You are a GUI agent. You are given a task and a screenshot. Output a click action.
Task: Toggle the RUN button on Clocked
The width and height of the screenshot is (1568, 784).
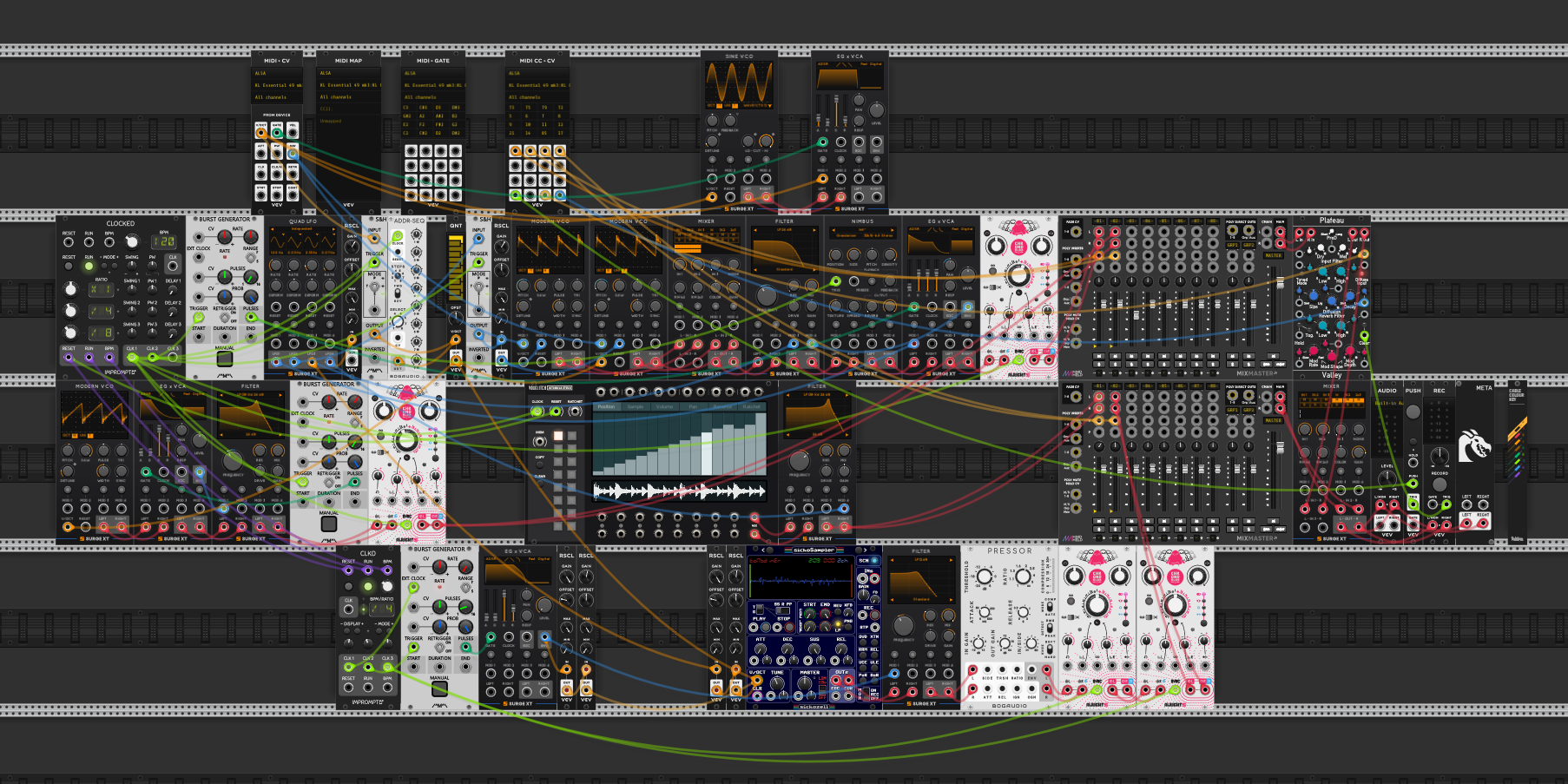[x=89, y=267]
